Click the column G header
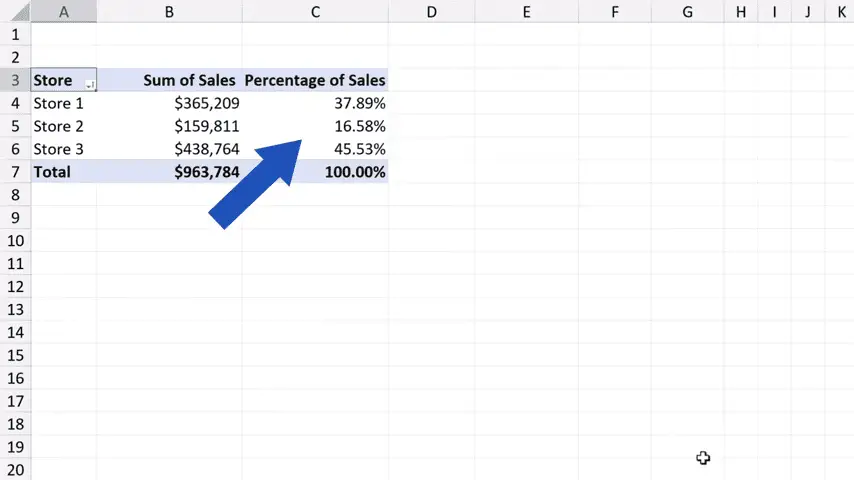This screenshot has width=854, height=480. (688, 12)
